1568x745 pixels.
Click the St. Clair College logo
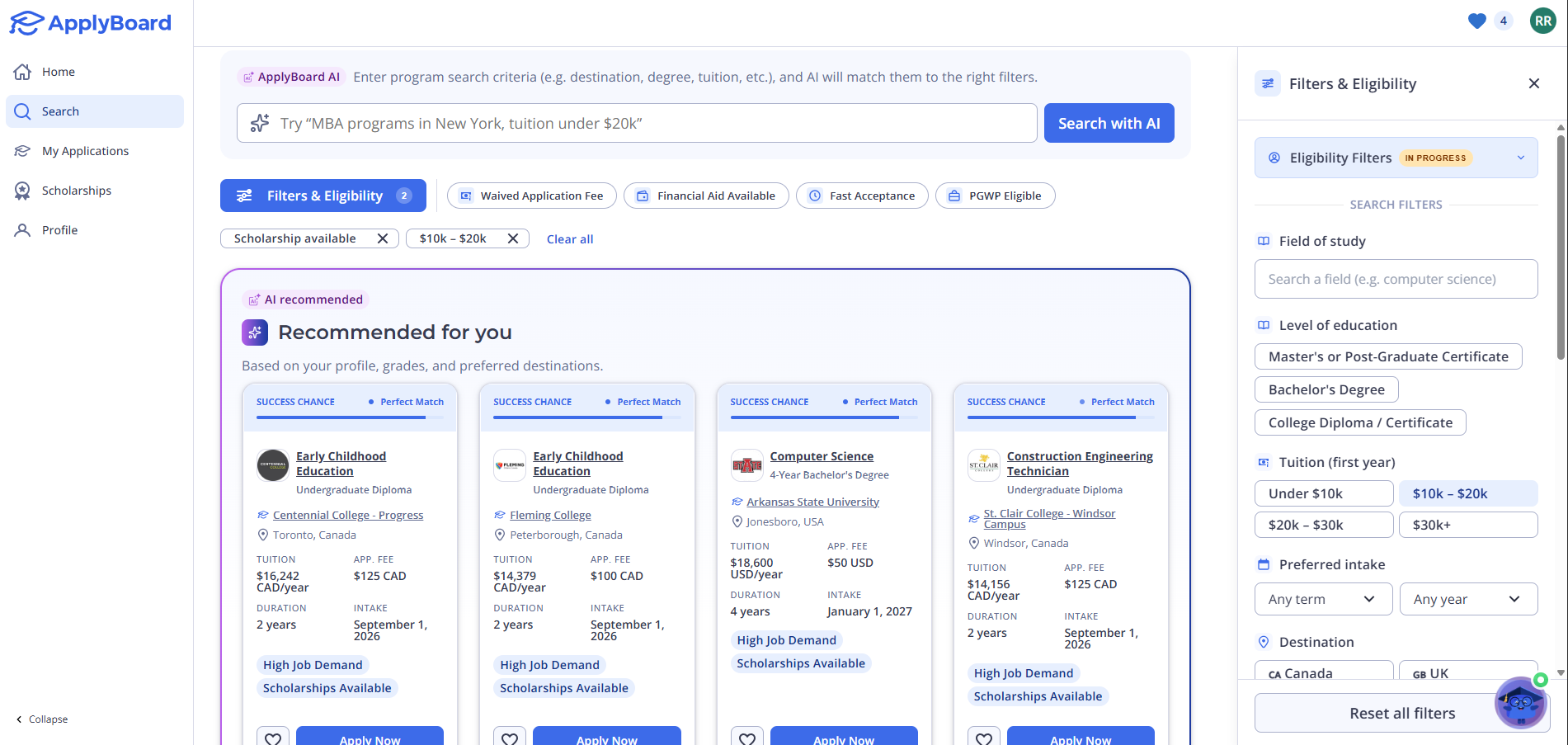tap(983, 464)
